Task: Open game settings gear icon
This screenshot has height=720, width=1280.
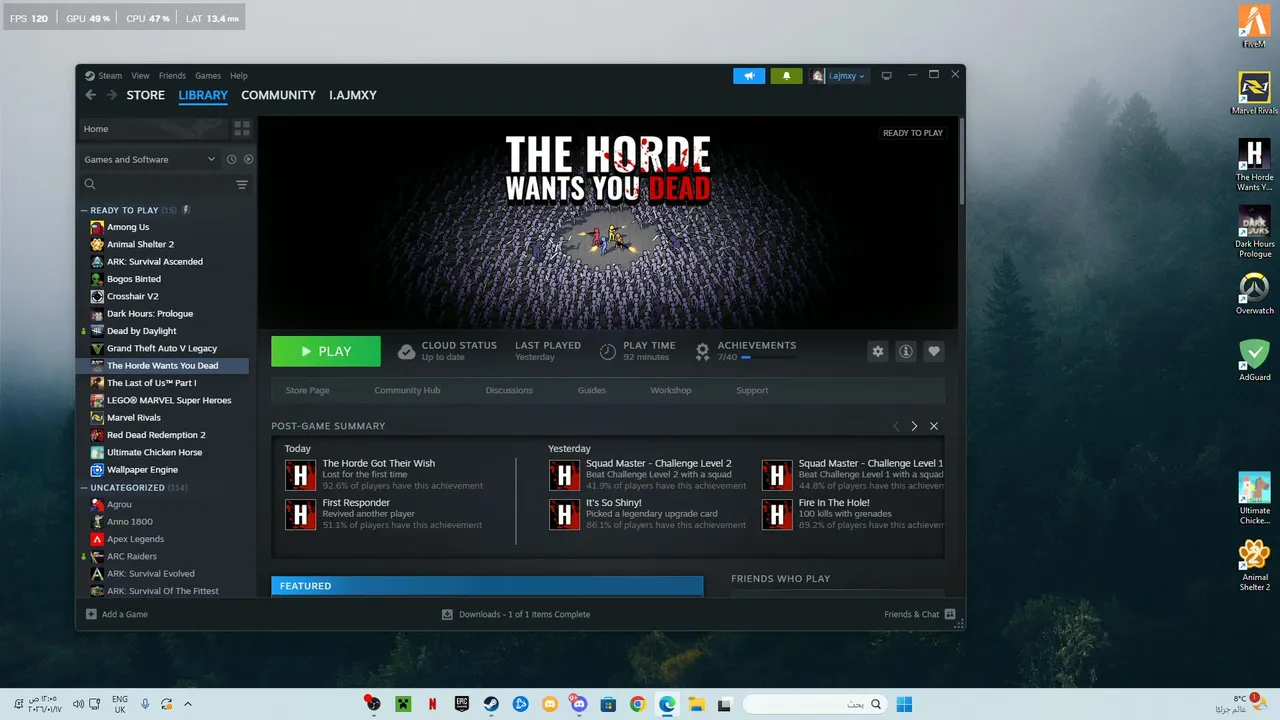Action: (878, 351)
